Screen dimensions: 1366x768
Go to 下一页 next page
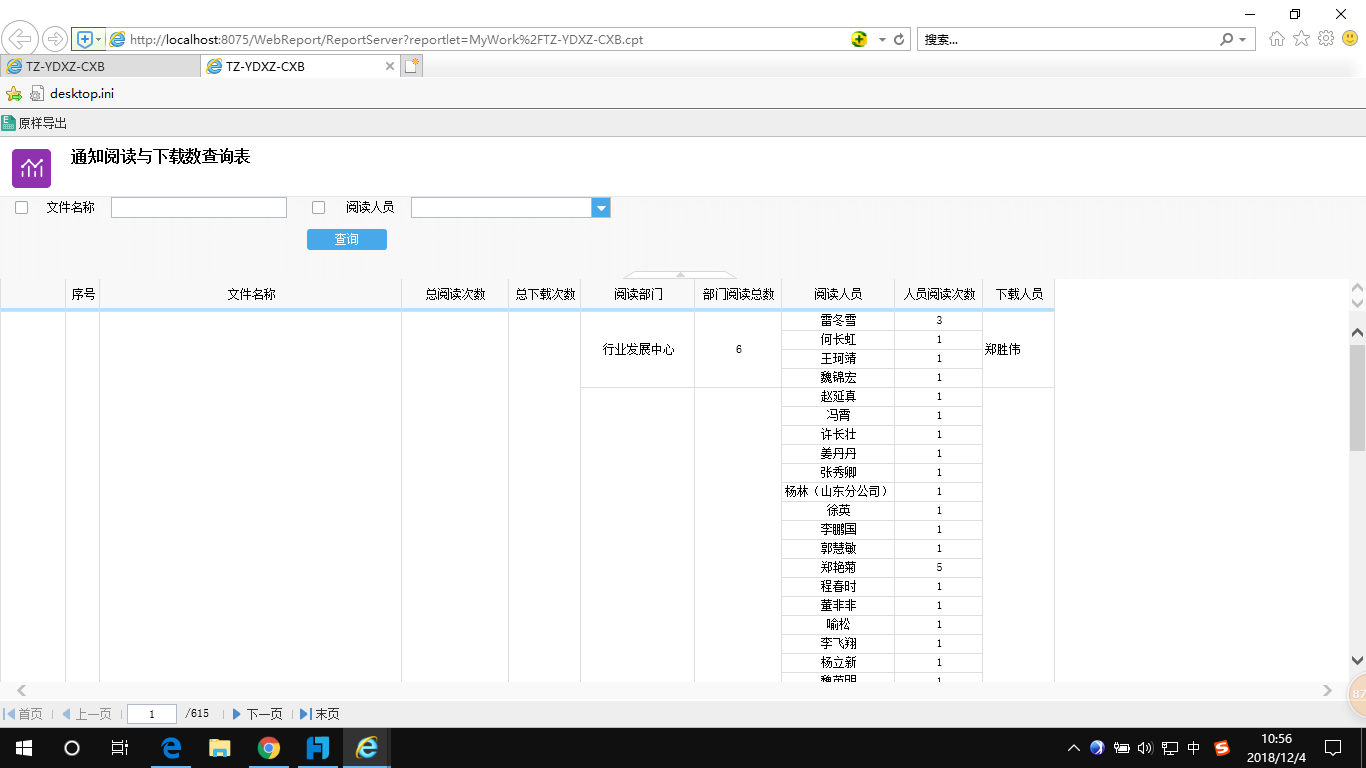[257, 714]
